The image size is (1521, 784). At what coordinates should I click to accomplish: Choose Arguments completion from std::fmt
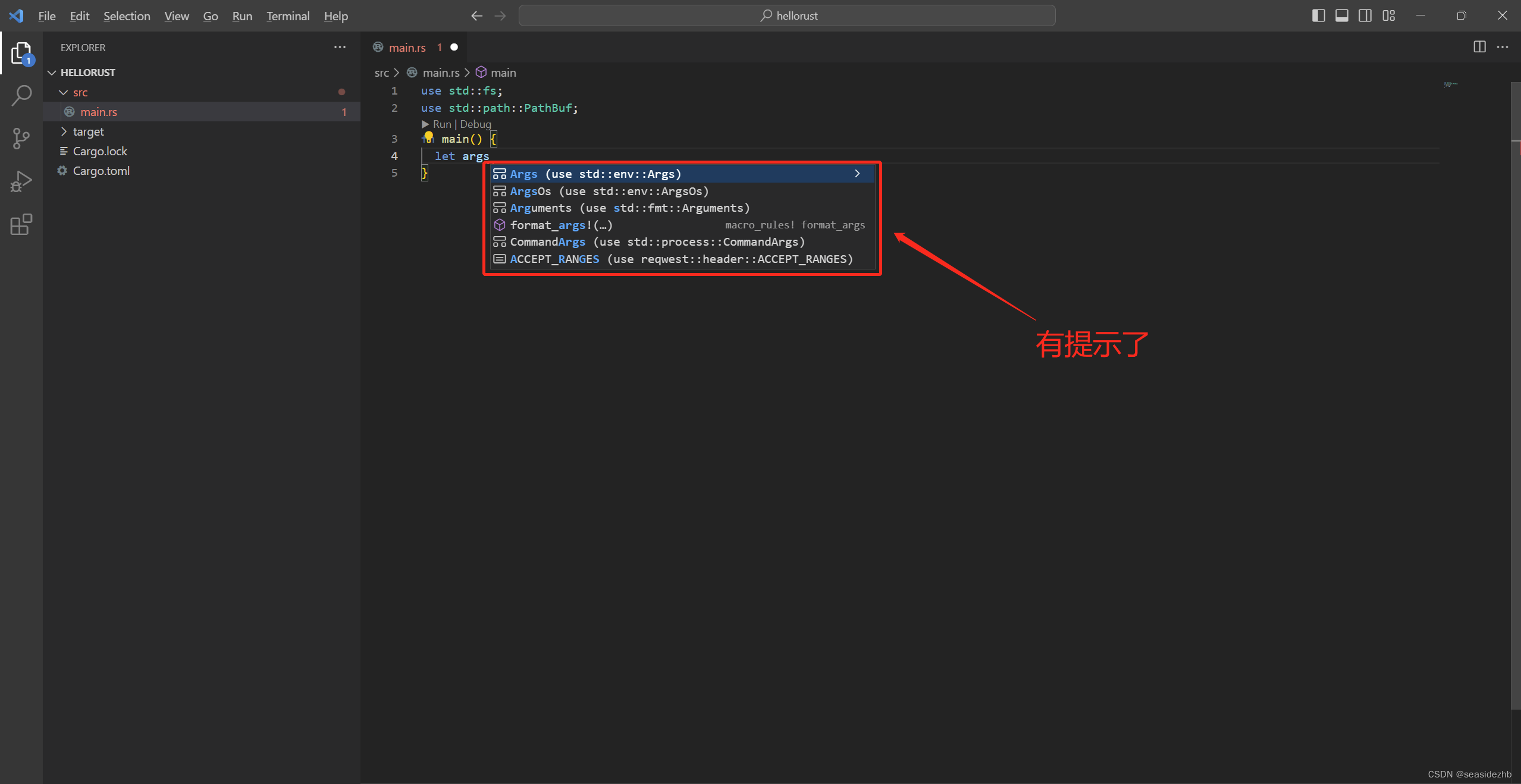(682, 208)
